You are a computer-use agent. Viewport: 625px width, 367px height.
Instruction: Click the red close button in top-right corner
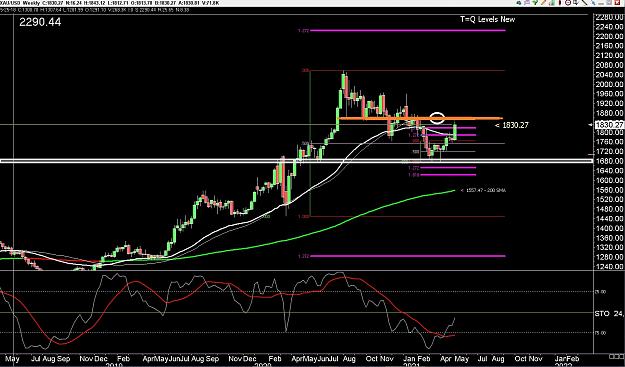617,3
